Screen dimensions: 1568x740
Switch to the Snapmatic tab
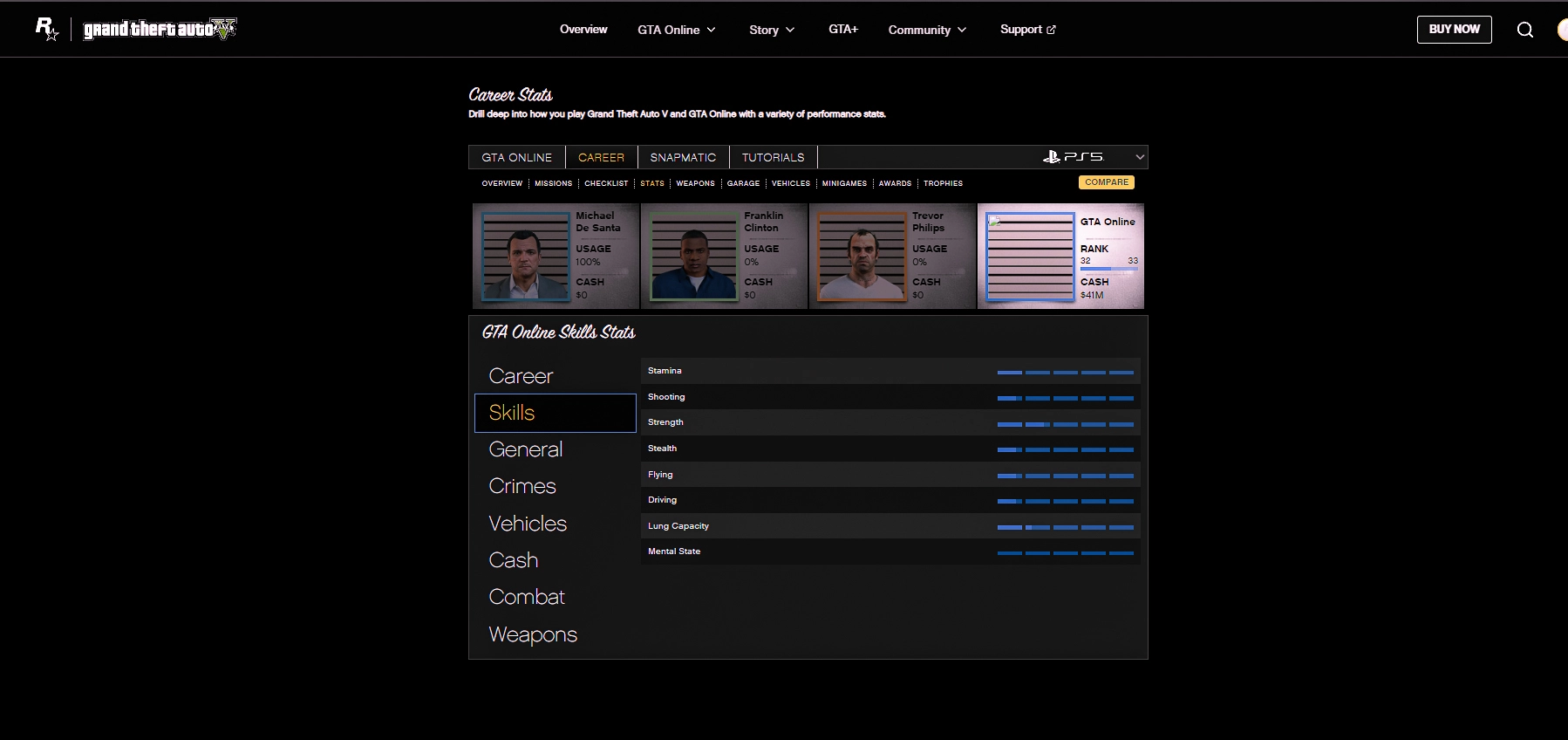coord(683,158)
